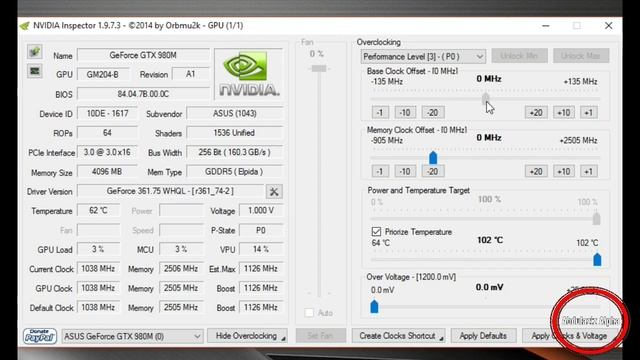Screen dimensions: 640x360
Task: Click the P-State value P0
Action: point(261,230)
